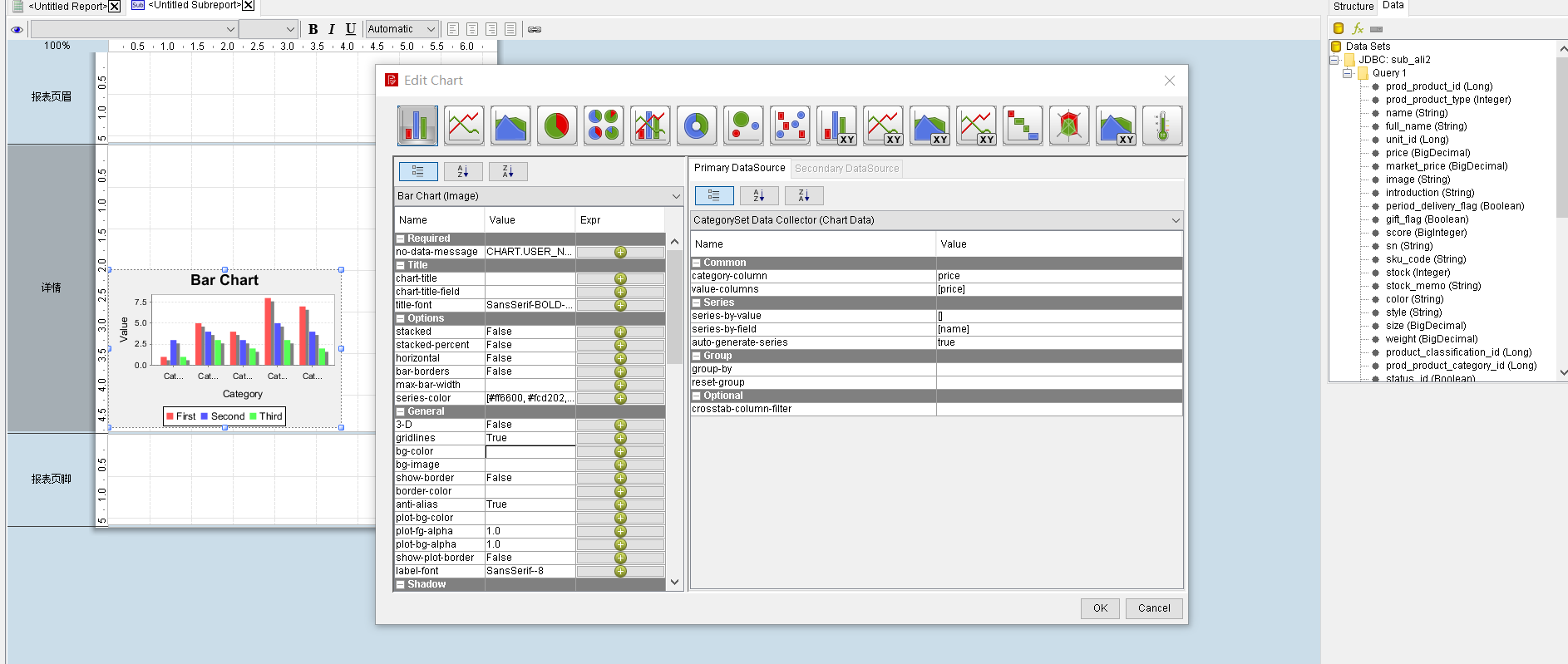
Task: Collapse the Options property group
Action: pos(400,318)
